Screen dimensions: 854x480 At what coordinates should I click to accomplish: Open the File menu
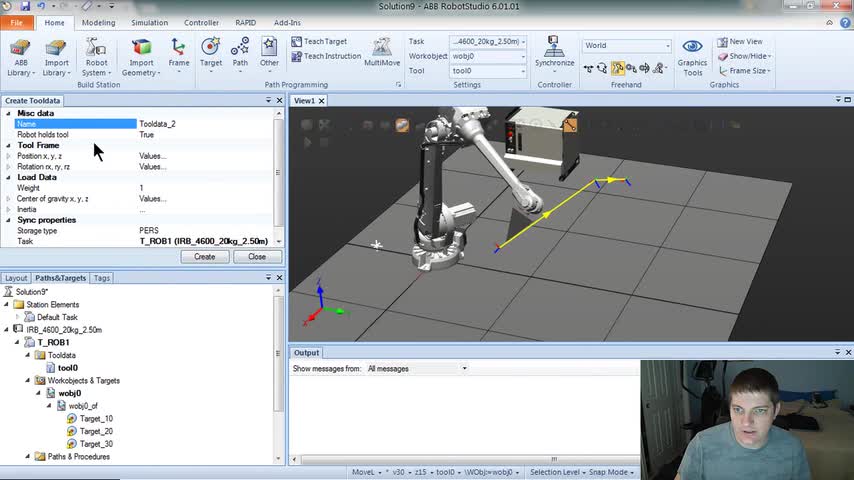17,23
